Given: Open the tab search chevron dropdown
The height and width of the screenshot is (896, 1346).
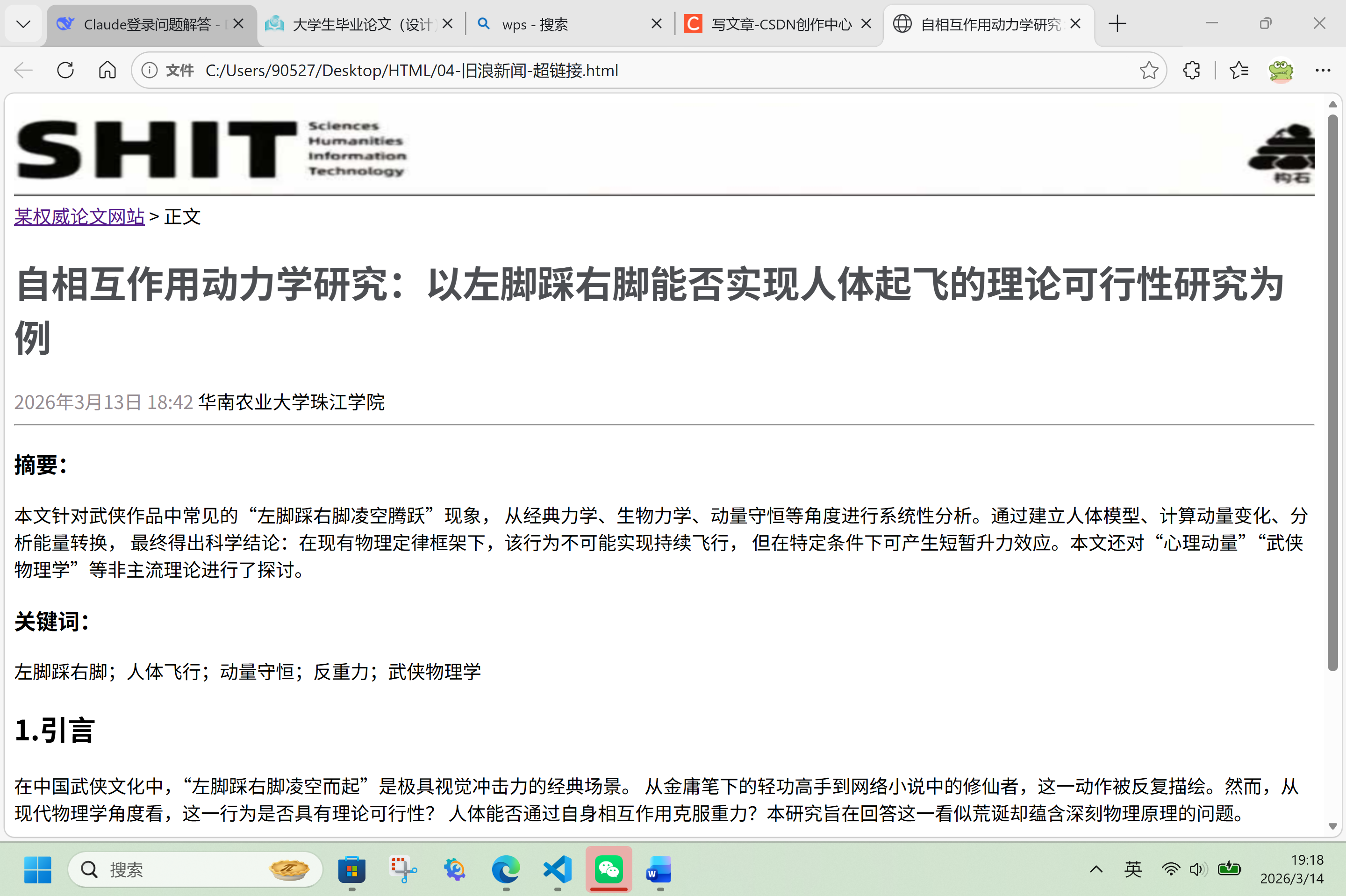Looking at the screenshot, I should 23,24.
